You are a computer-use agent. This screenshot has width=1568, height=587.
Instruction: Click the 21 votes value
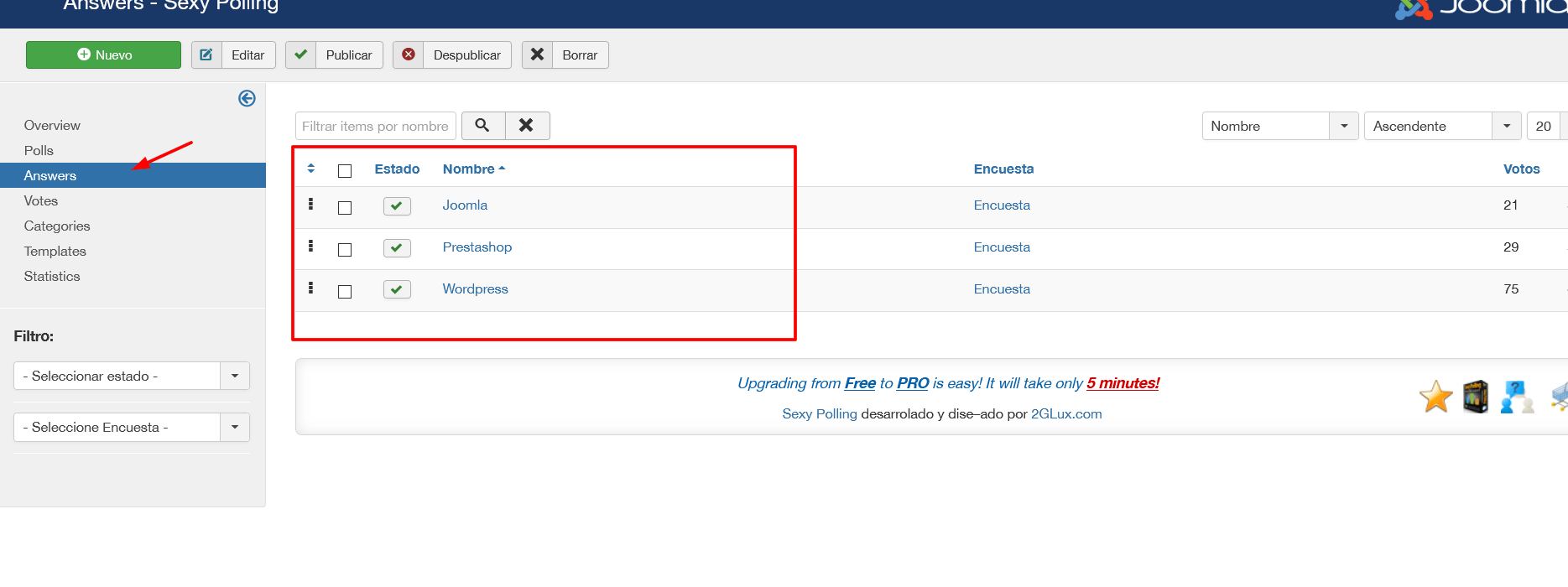click(1511, 205)
